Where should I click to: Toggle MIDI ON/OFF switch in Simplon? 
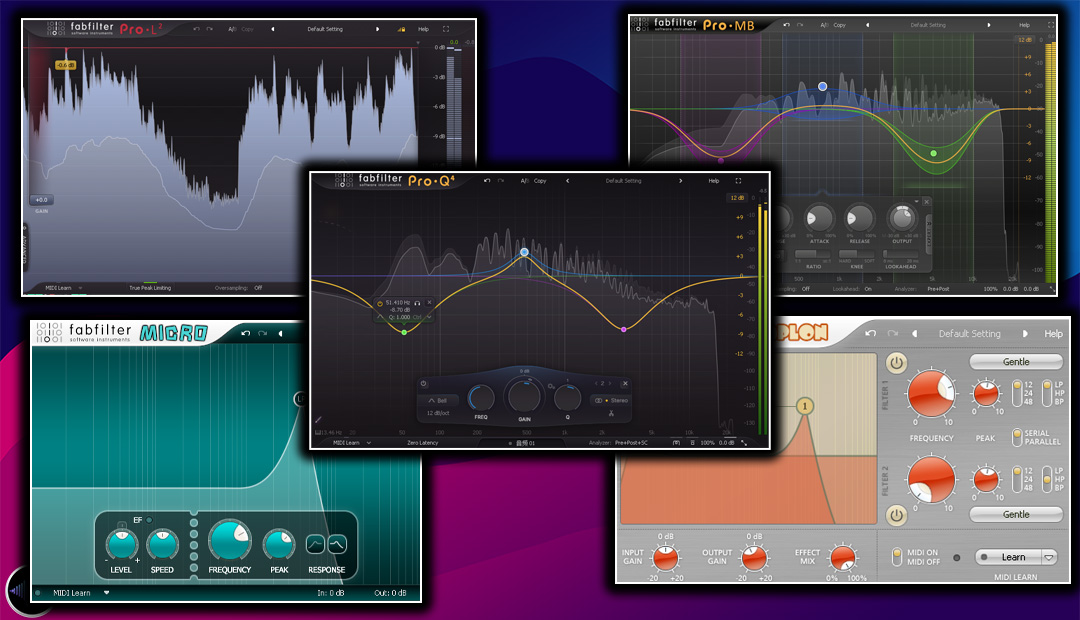click(897, 557)
